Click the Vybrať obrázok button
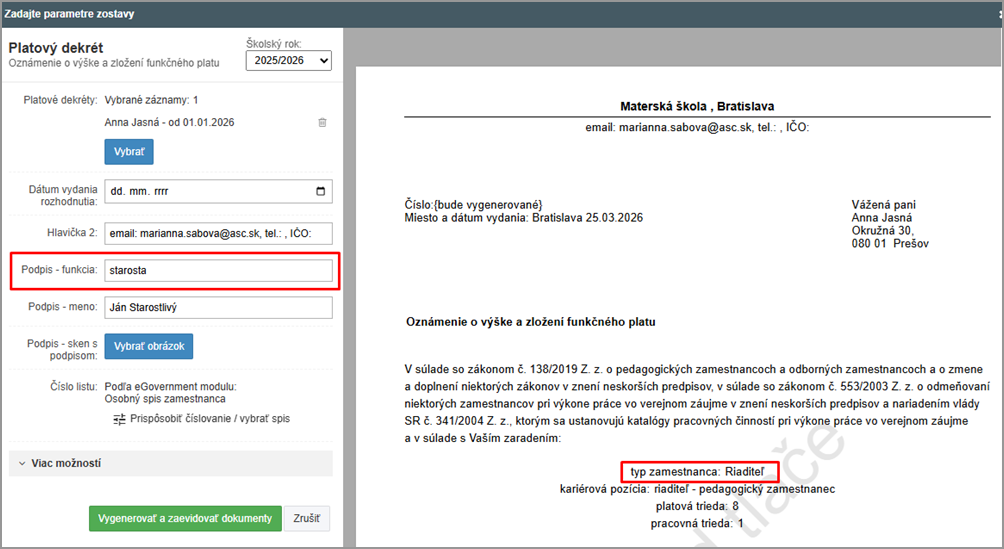This screenshot has height=549, width=1004. [149, 346]
